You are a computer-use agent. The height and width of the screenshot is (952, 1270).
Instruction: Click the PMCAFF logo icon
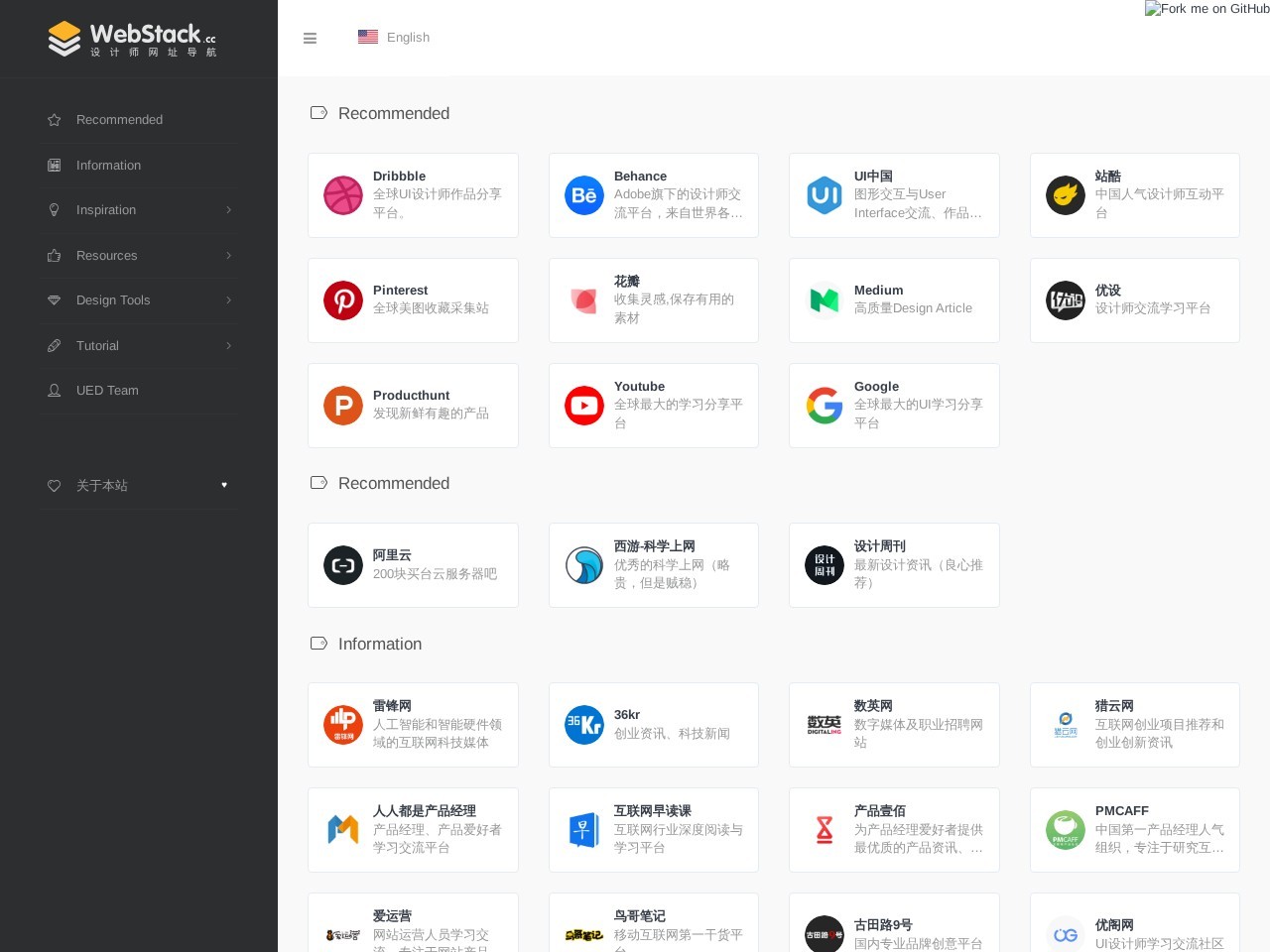[x=1066, y=830]
